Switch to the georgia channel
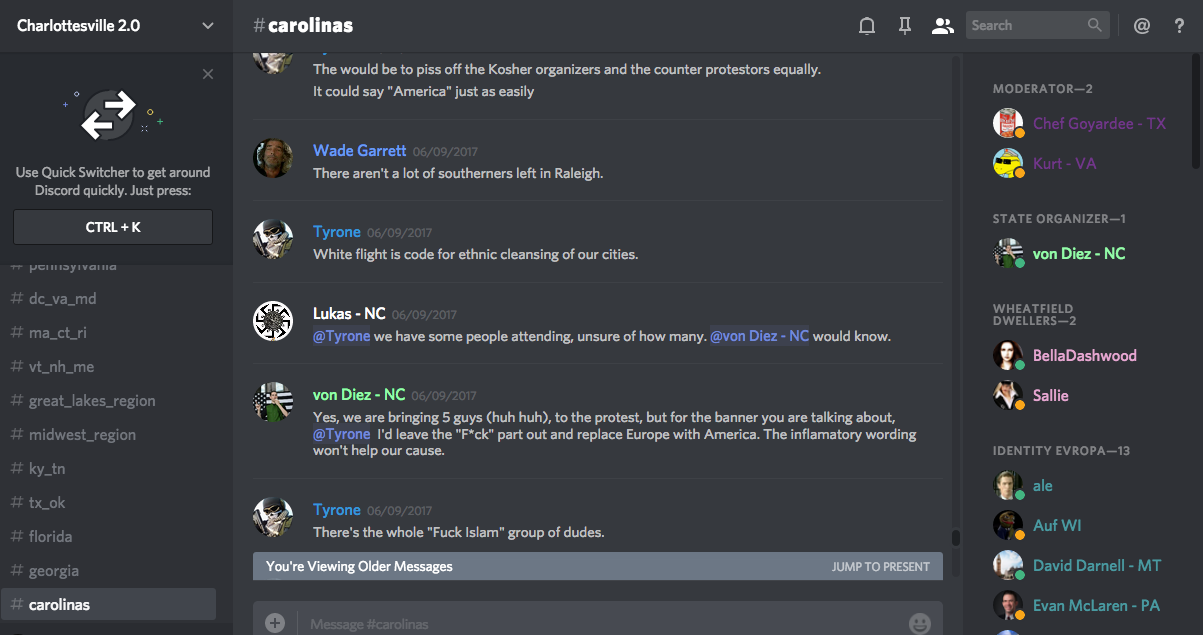The width and height of the screenshot is (1203, 635). (54, 571)
